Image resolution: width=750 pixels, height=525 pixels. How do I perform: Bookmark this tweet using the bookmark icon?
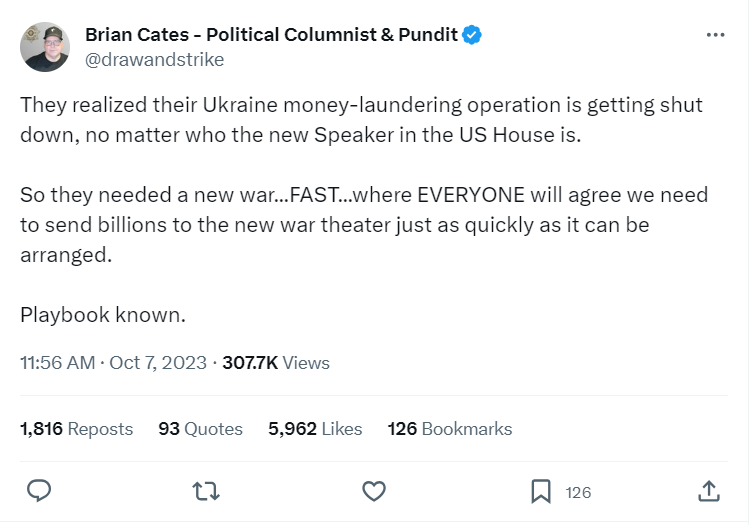[541, 491]
